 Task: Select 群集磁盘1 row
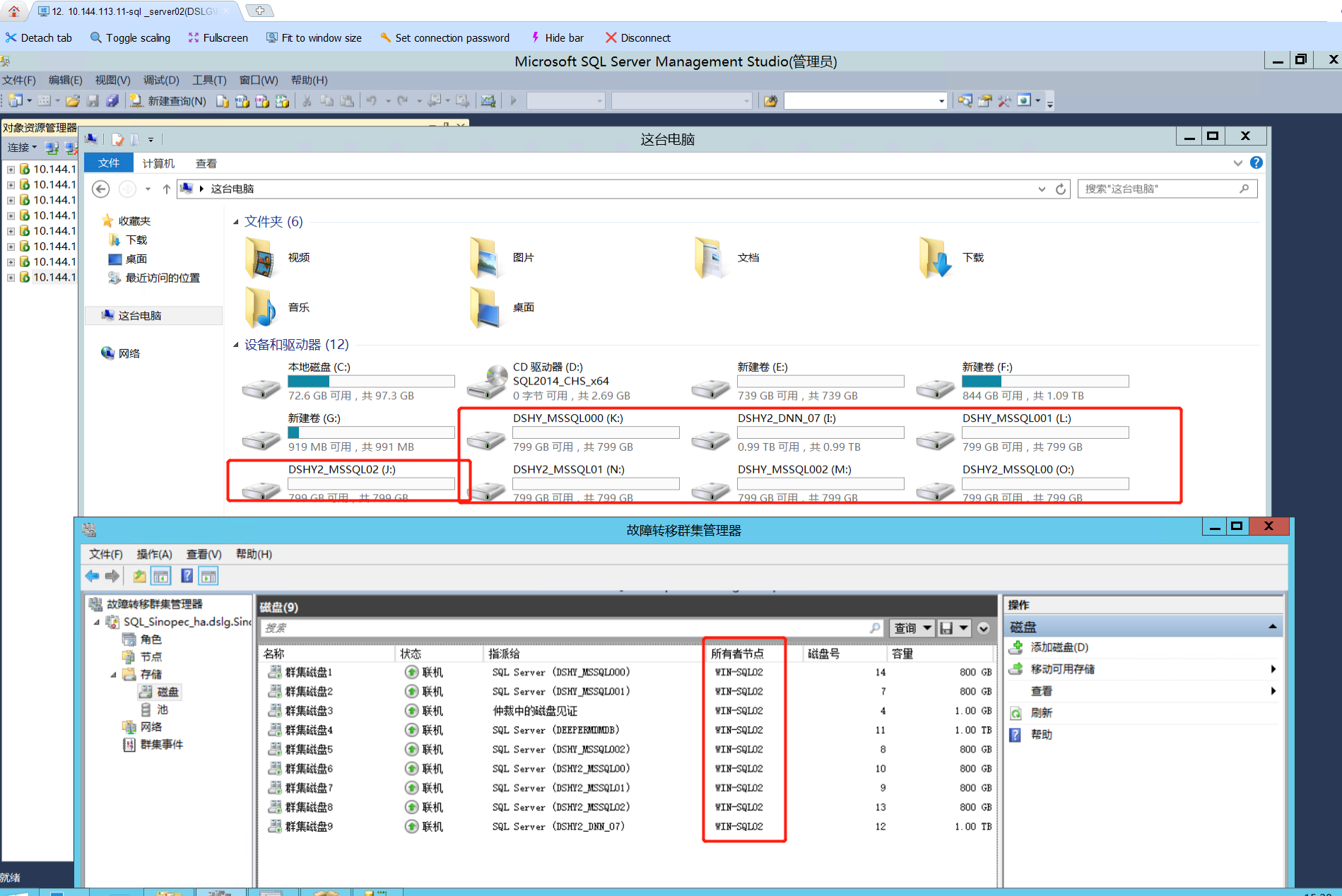coord(628,673)
